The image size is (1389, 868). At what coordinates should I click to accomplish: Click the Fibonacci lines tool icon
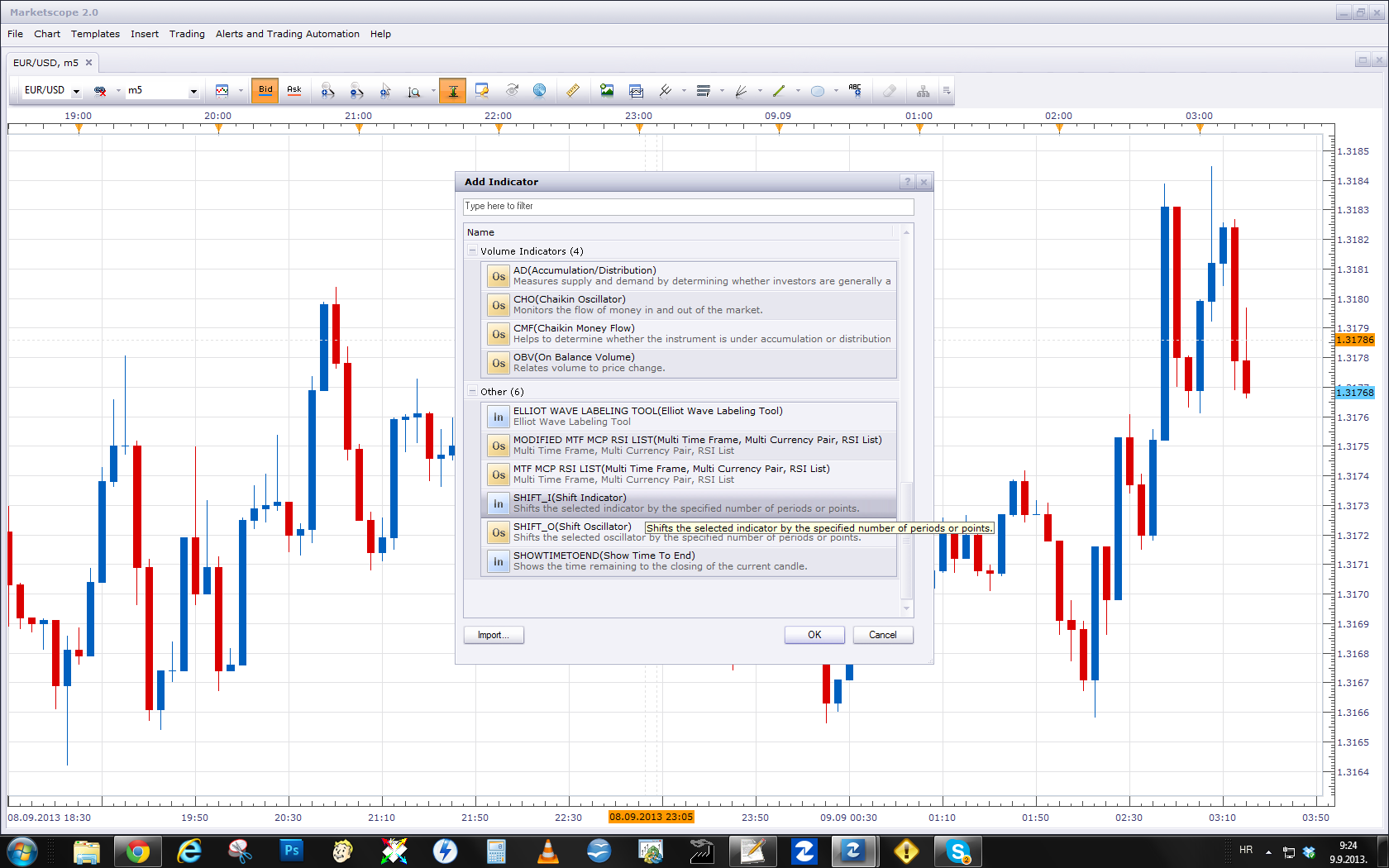click(704, 90)
